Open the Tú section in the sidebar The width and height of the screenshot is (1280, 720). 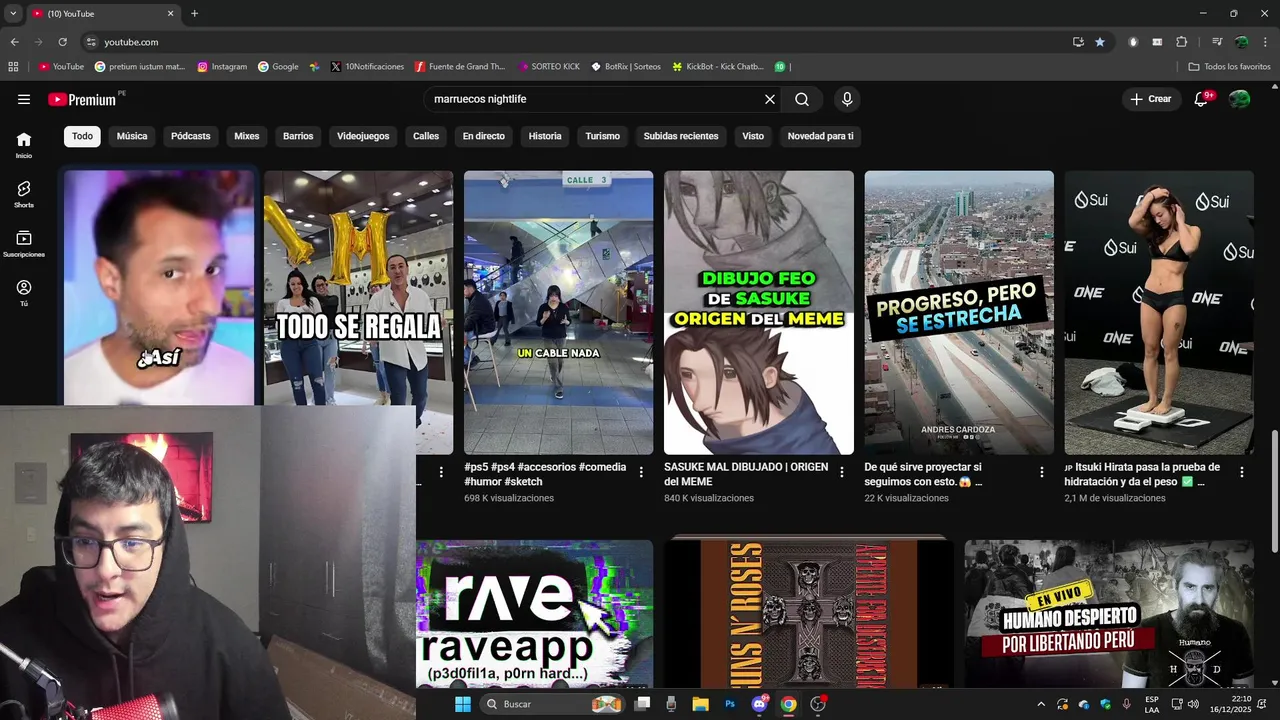pyautogui.click(x=24, y=293)
